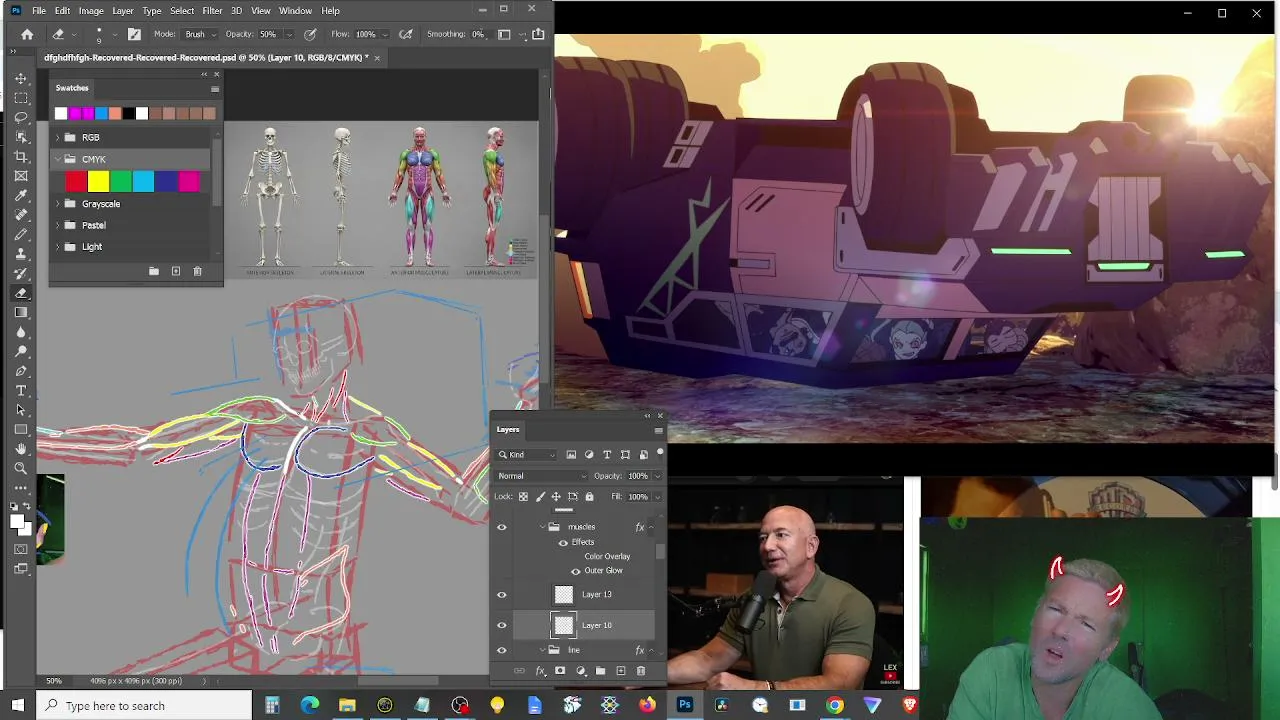1280x720 pixels.
Task: Toggle Outer Glow effect visibility
Action: tap(575, 571)
